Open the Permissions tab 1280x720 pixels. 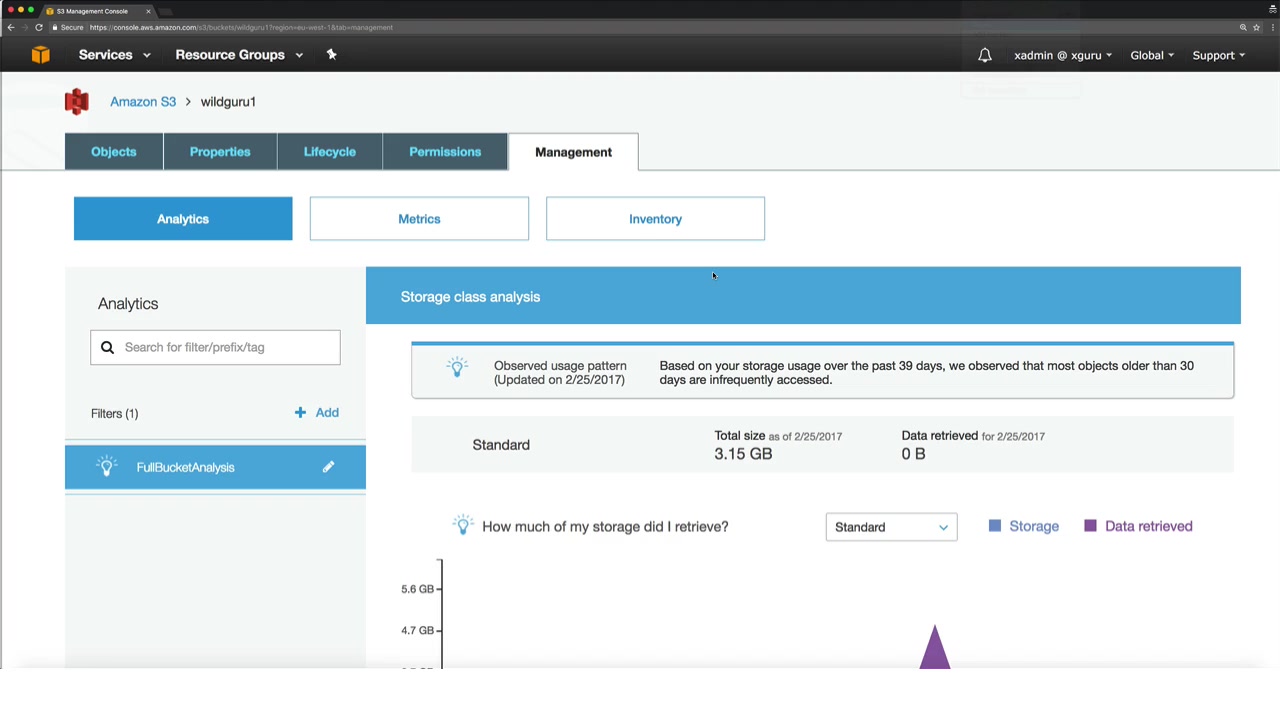pos(445,152)
